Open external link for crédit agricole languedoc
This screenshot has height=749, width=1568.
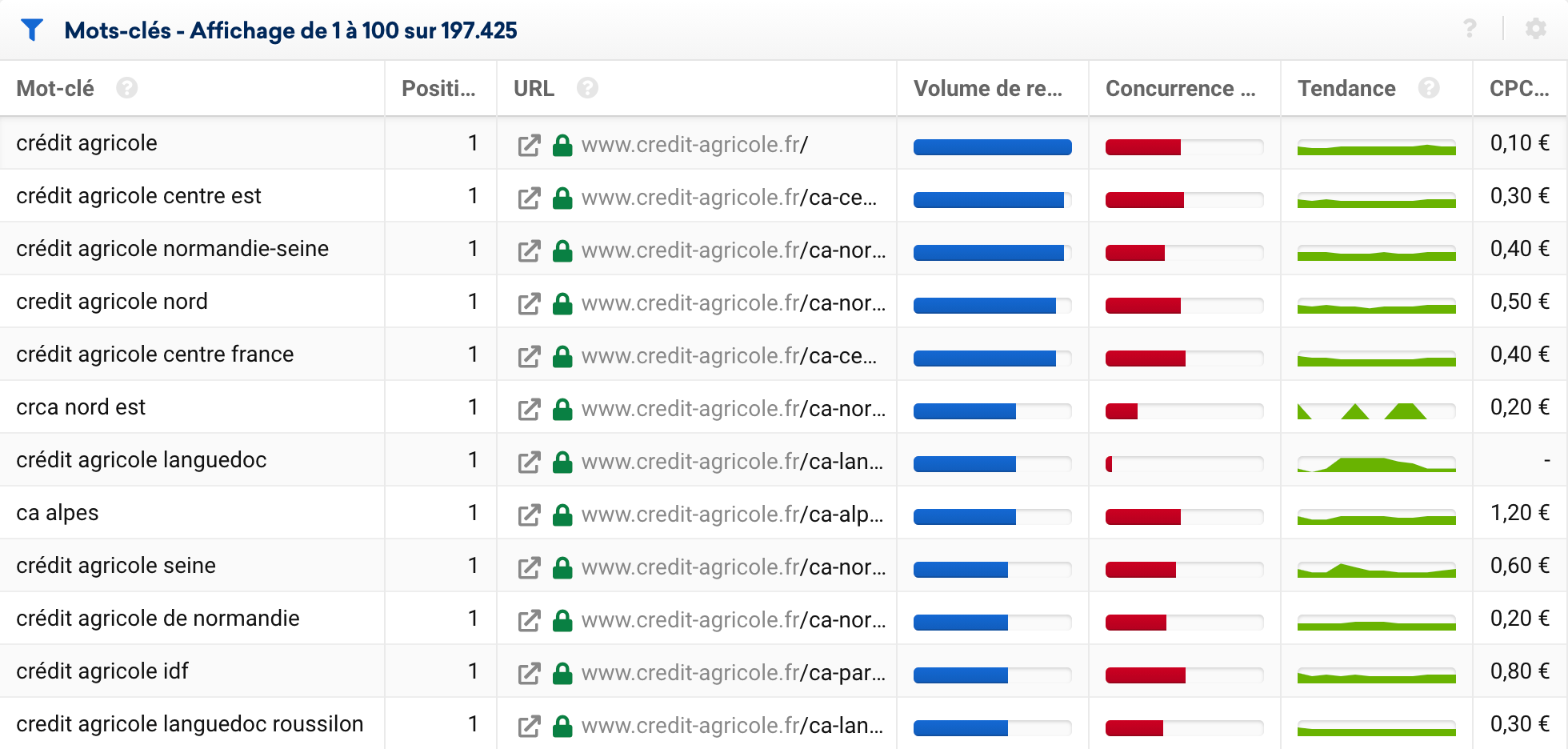click(x=529, y=463)
